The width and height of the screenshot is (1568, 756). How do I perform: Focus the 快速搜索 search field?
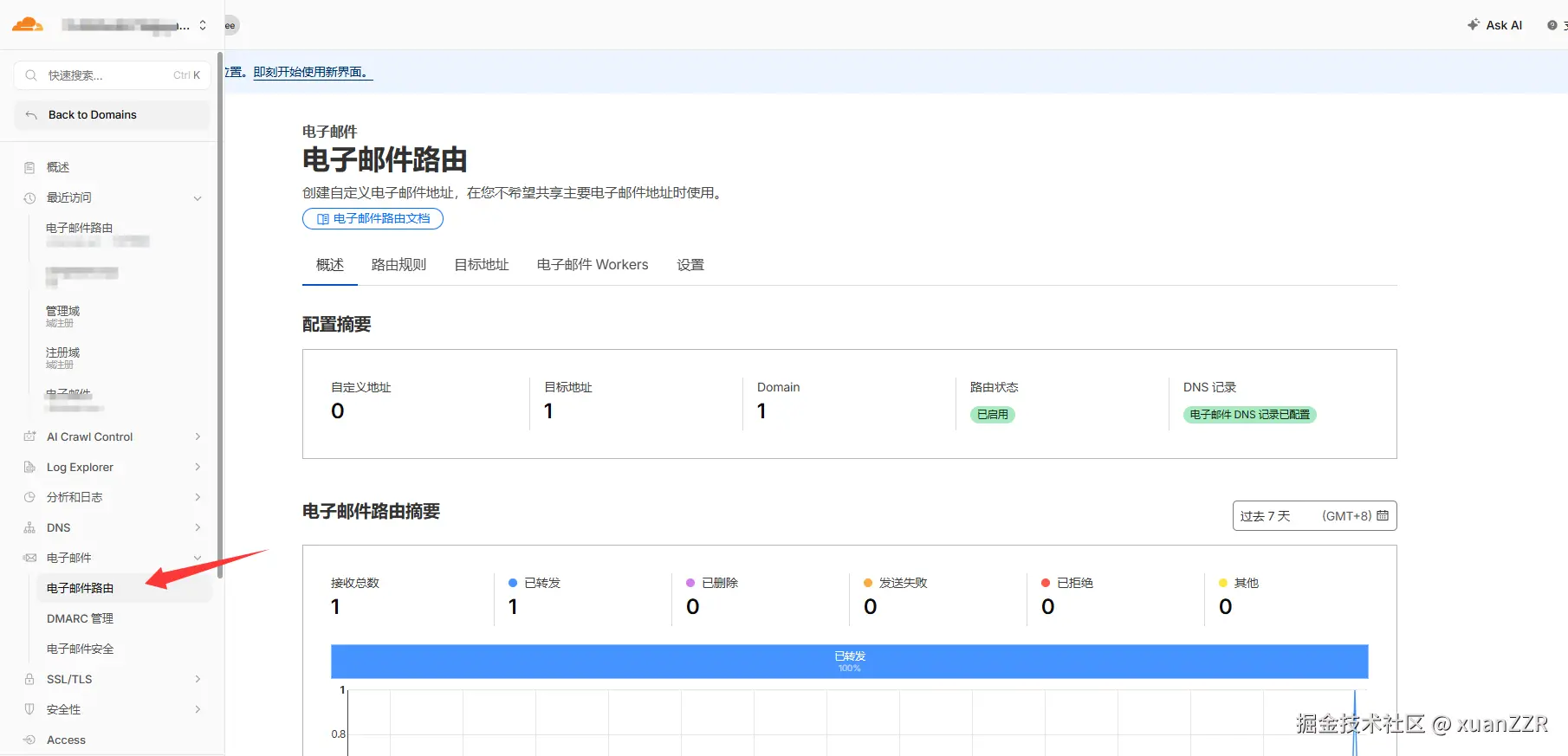(x=113, y=75)
